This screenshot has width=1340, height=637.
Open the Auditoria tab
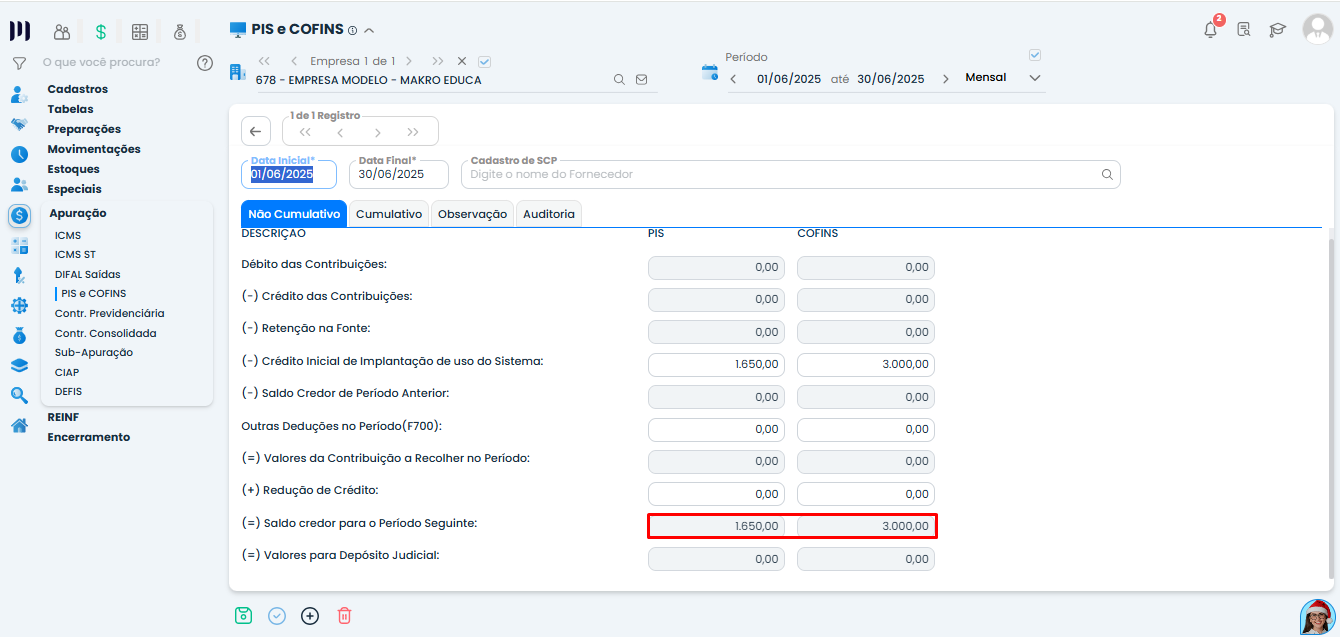(548, 214)
